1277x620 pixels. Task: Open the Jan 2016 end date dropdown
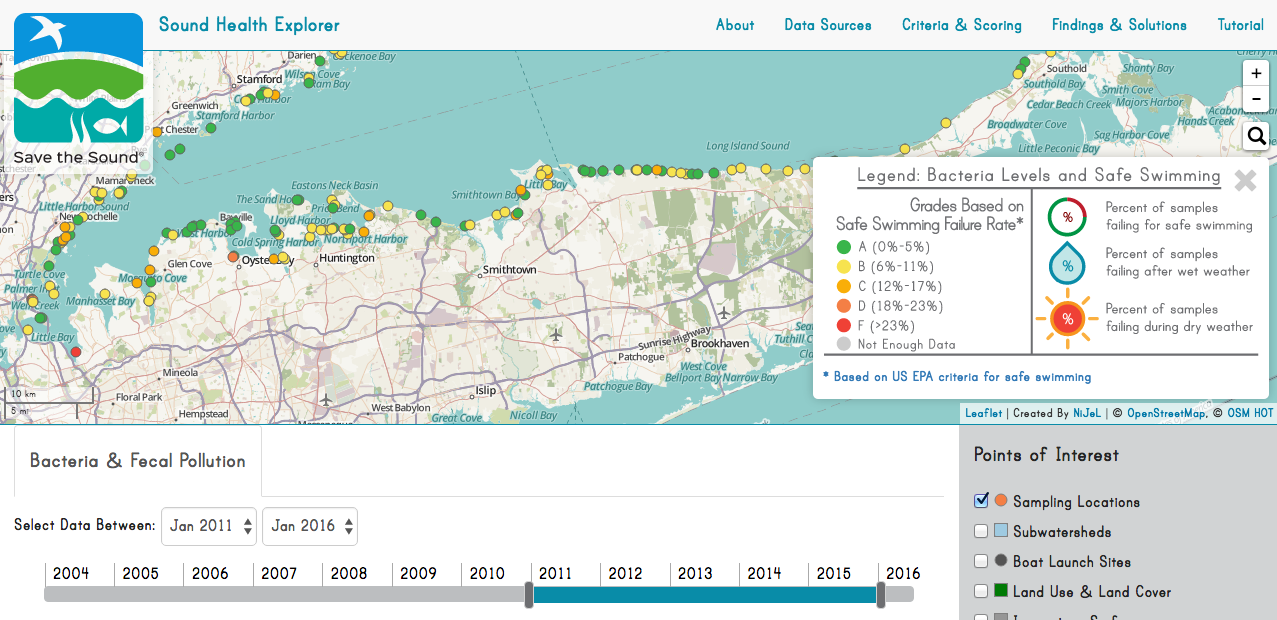[310, 526]
